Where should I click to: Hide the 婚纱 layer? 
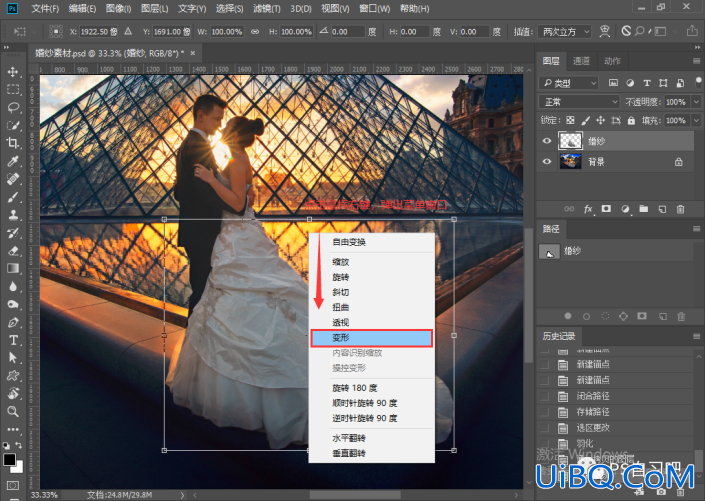(x=547, y=141)
